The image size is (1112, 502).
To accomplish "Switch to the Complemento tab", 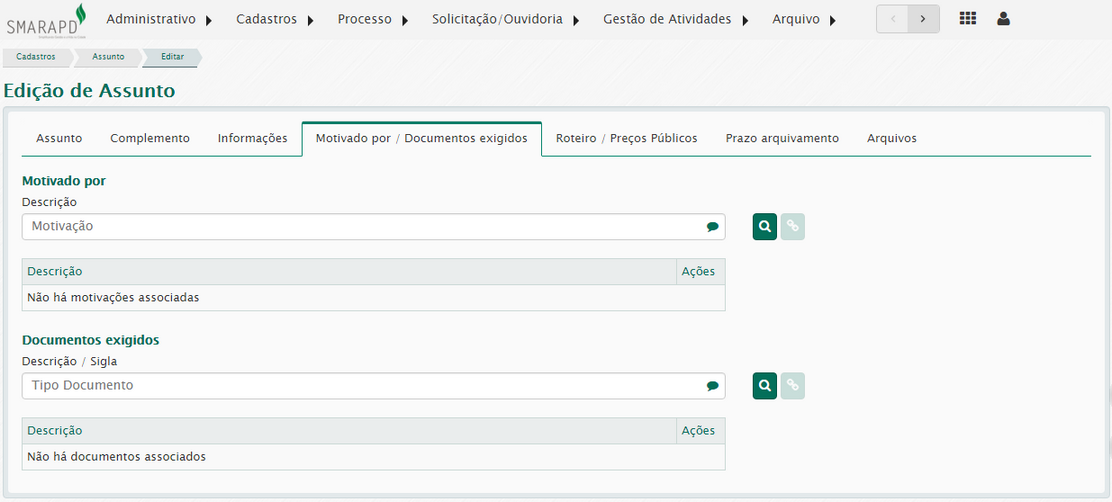I will 150,139.
